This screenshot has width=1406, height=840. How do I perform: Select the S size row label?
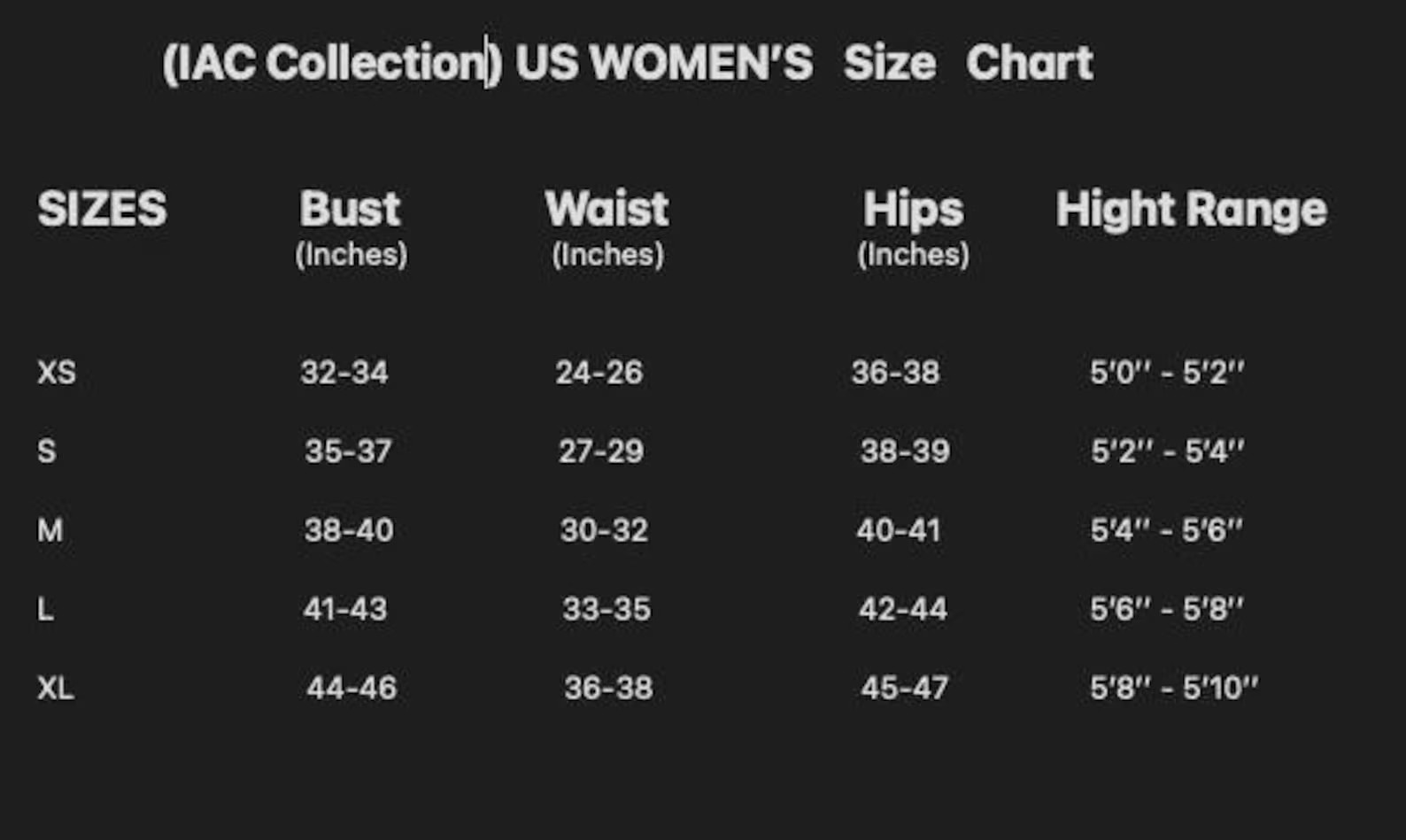tap(47, 451)
